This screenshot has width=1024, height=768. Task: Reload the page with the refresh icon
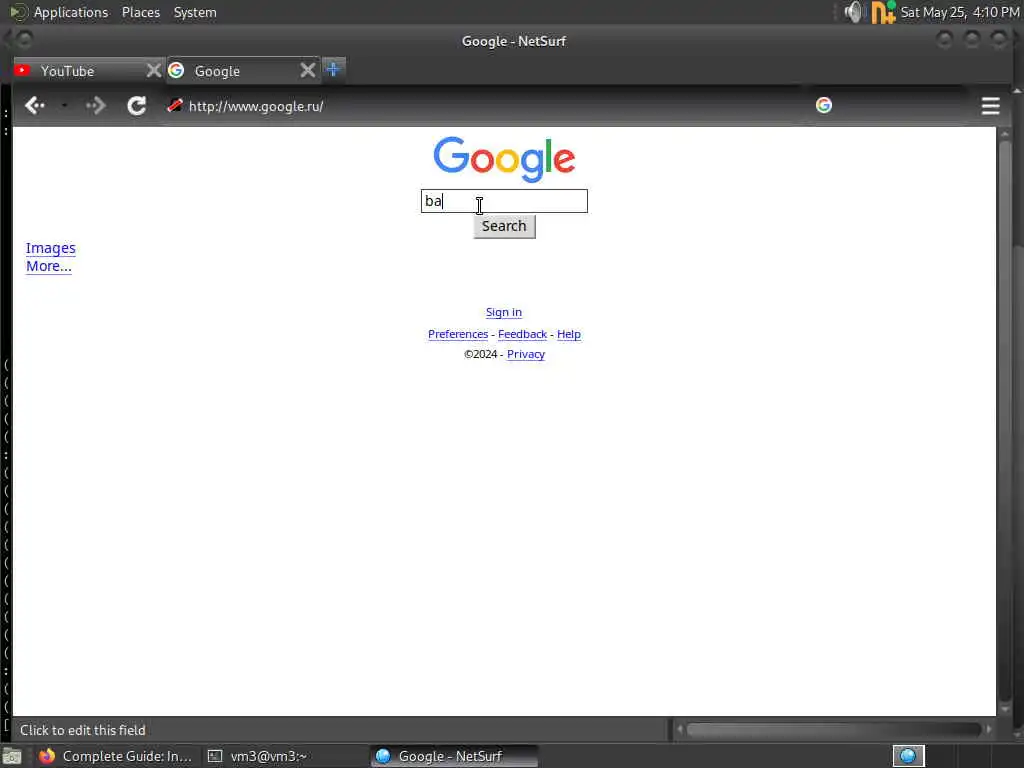(136, 105)
